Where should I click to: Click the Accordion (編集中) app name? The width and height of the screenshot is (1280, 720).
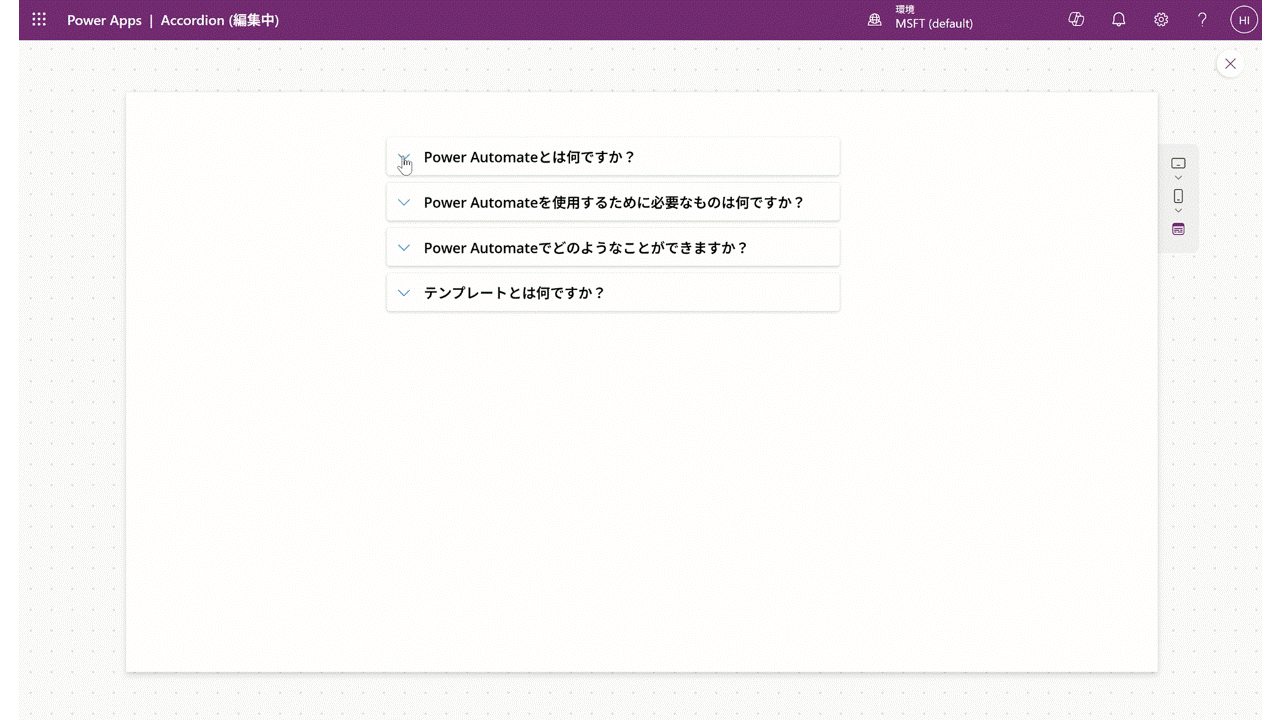[219, 20]
